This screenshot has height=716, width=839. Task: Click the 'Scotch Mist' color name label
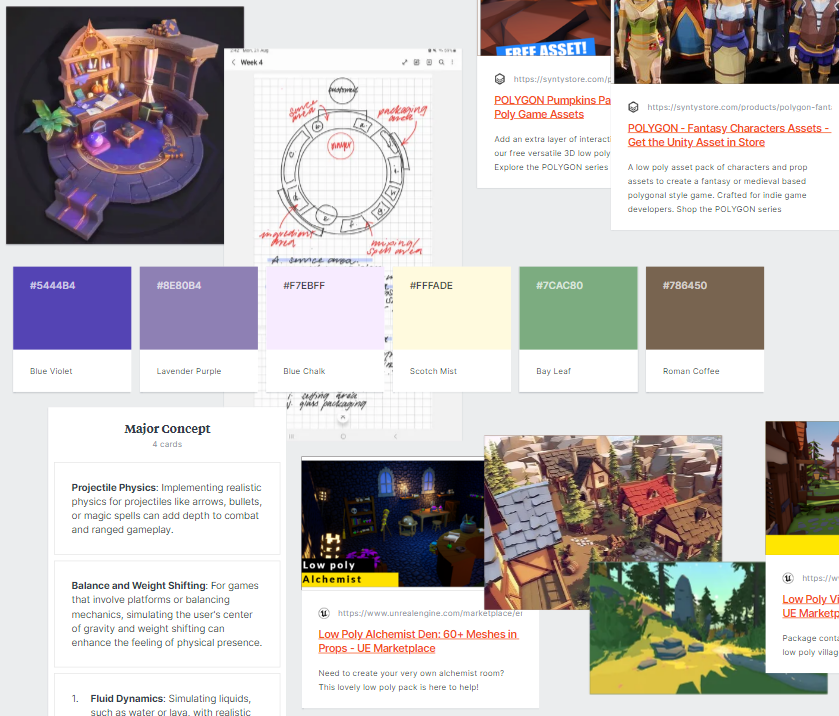(x=433, y=371)
